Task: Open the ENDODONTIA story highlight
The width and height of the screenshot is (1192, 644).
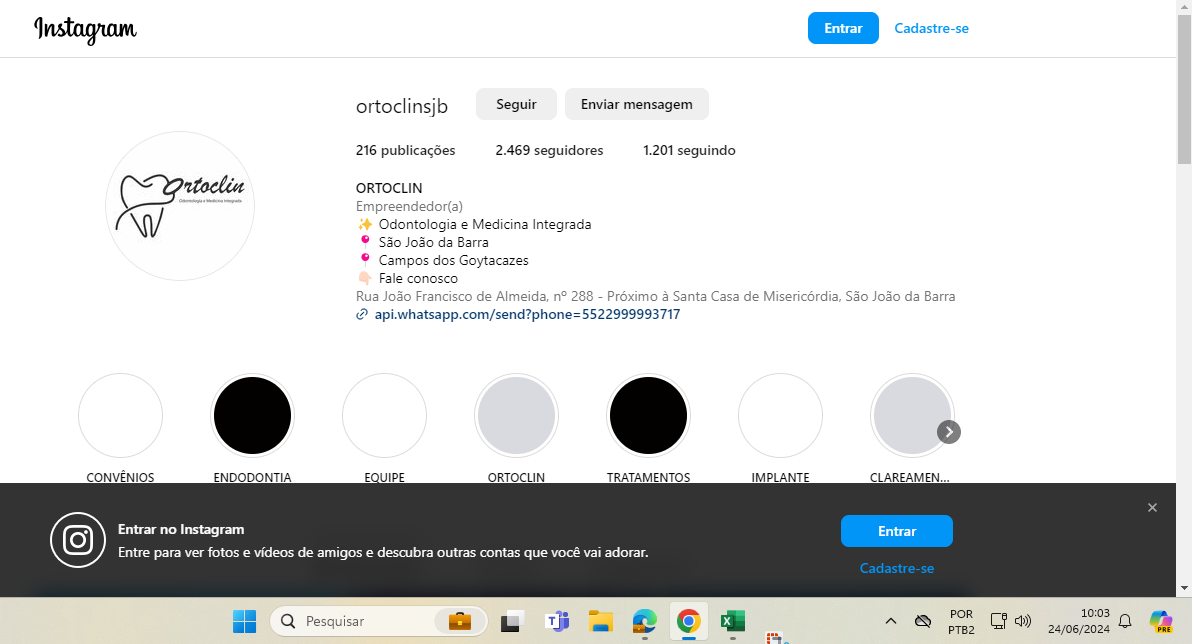Action: 252,415
